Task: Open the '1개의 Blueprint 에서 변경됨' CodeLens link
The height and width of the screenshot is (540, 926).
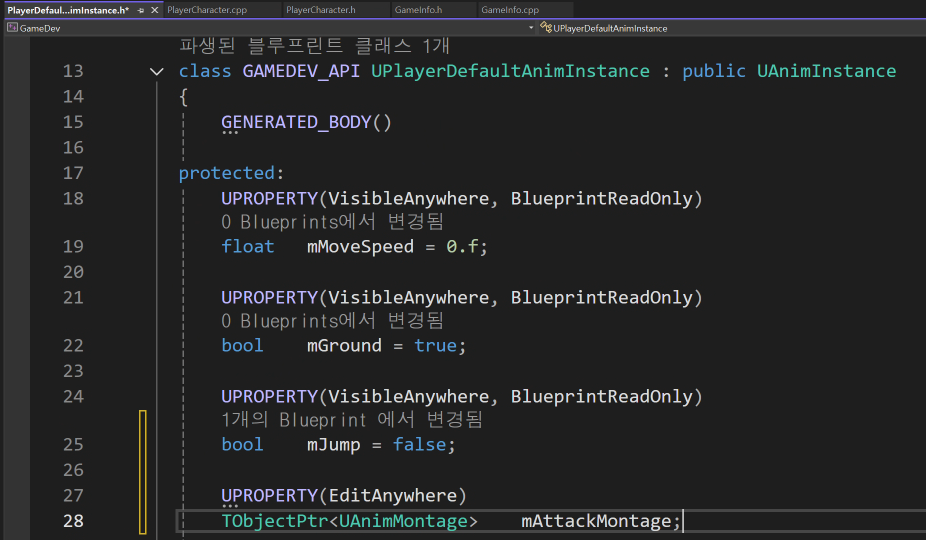Action: coord(352,420)
